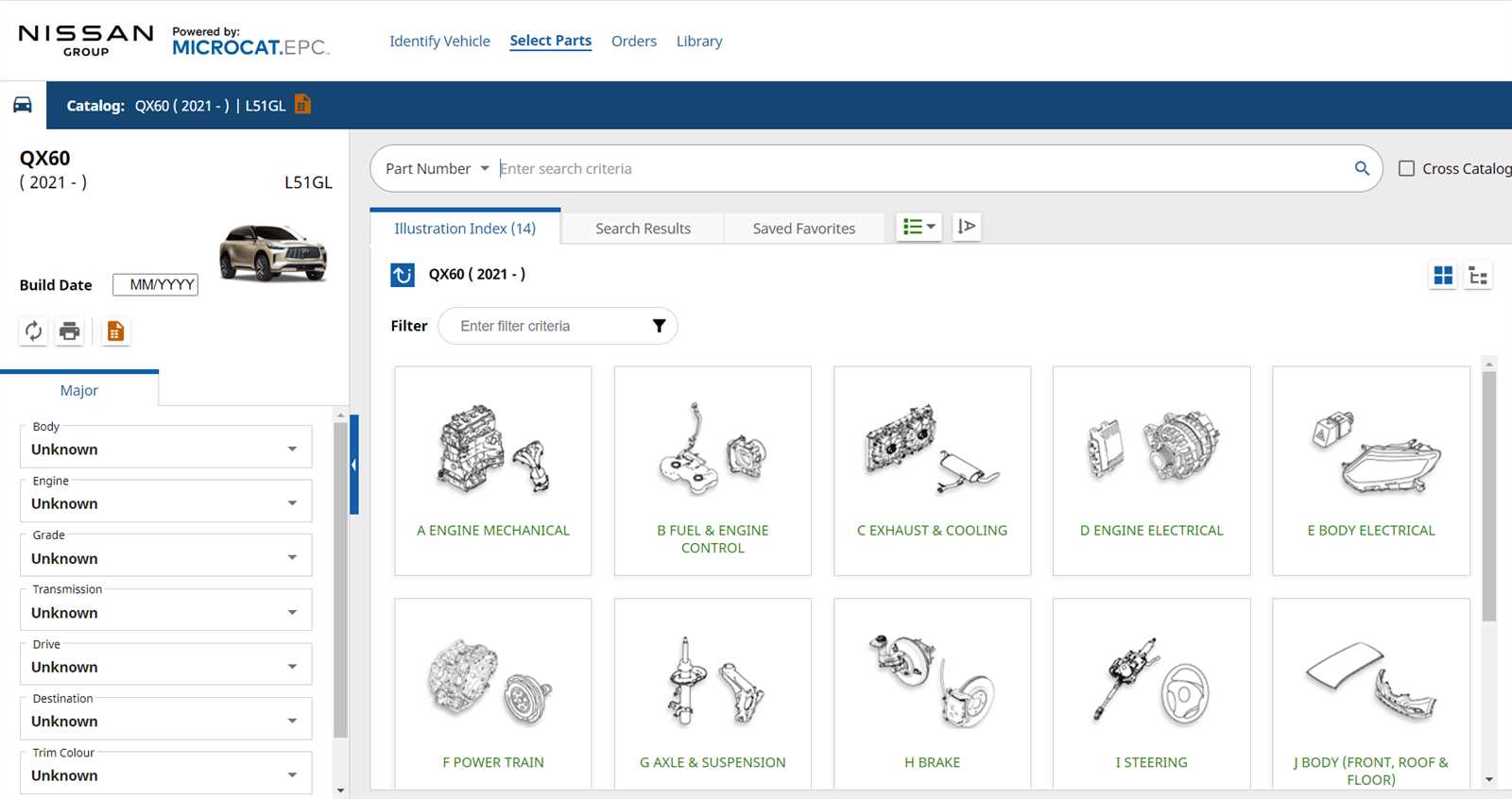The image size is (1512, 799).
Task: Switch to Illustration Index (14) tab
Action: coord(465,228)
